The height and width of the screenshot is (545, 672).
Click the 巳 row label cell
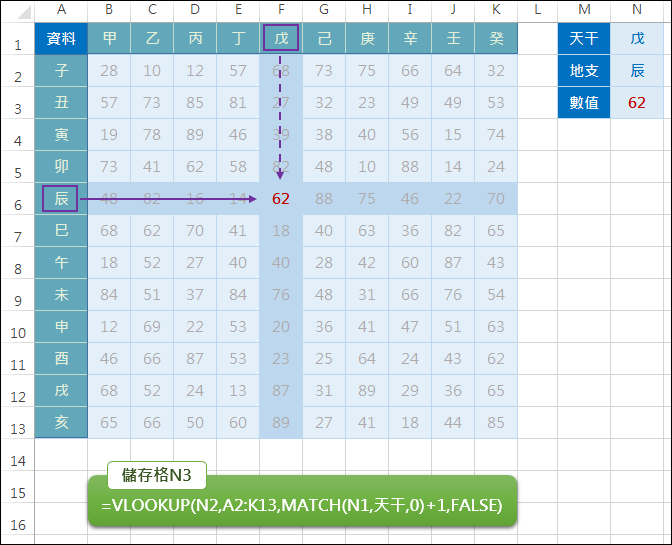coord(61,231)
